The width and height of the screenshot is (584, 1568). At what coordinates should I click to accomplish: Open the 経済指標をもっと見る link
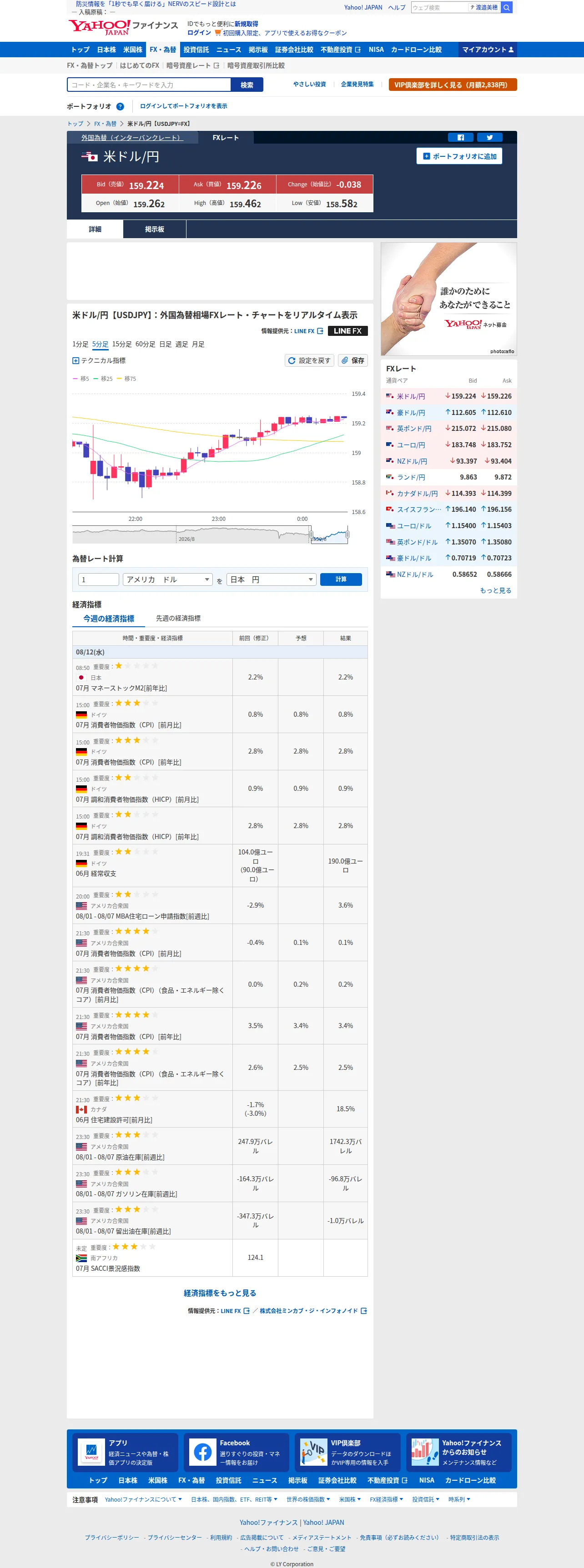[x=220, y=1293]
